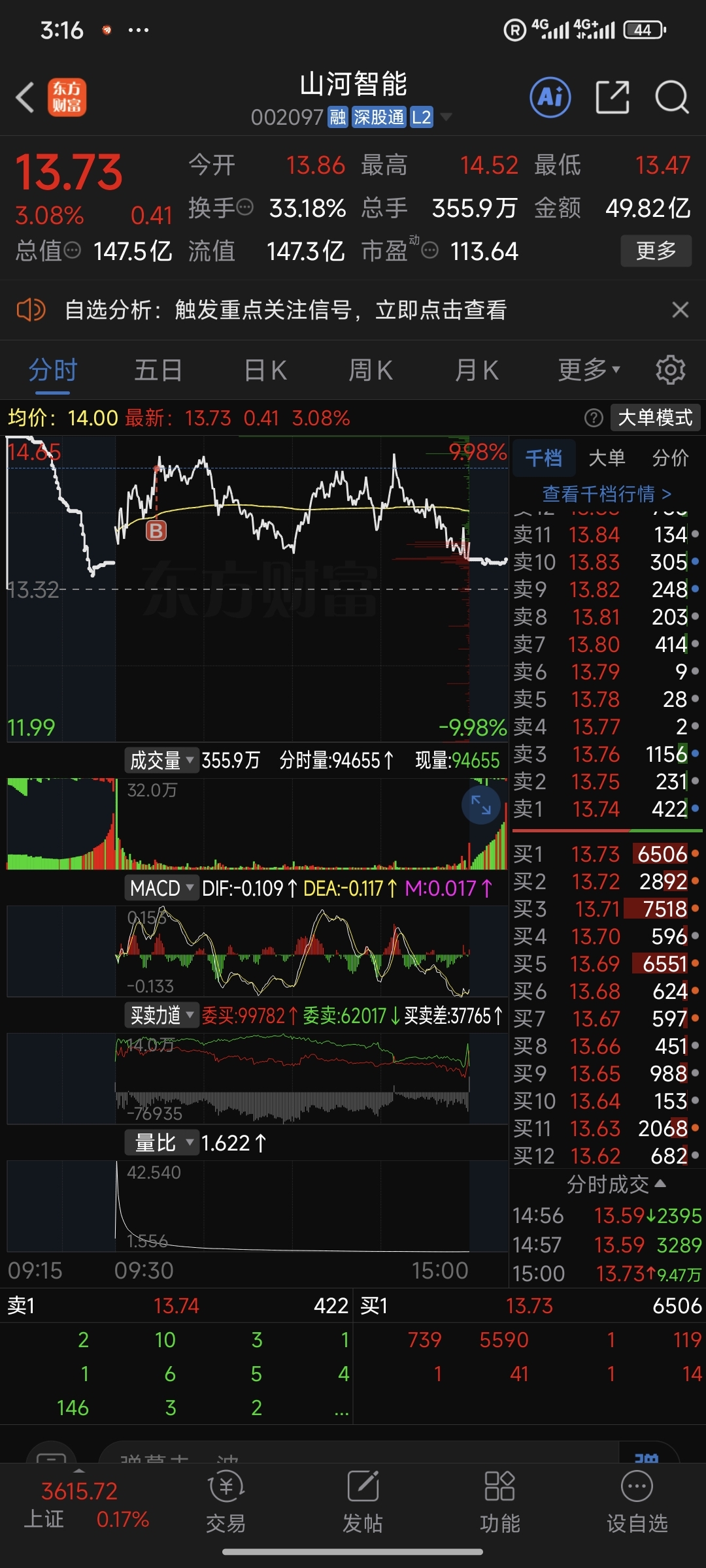The height and width of the screenshot is (1568, 706).
Task: Tap the speaker icon of the alert banner
Action: coord(31,310)
